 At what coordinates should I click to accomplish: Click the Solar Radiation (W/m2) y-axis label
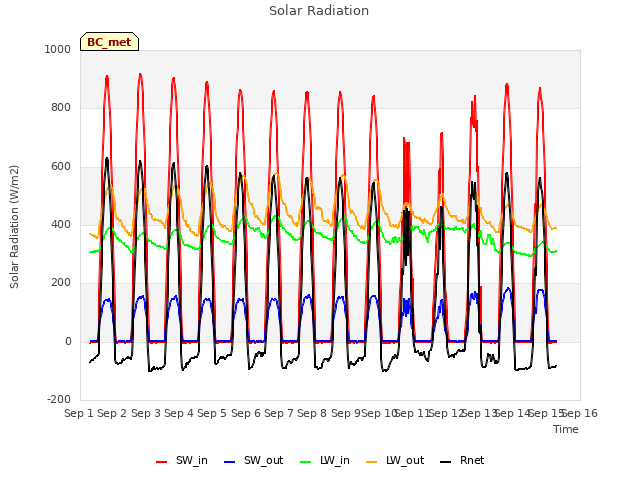click(x=14, y=227)
